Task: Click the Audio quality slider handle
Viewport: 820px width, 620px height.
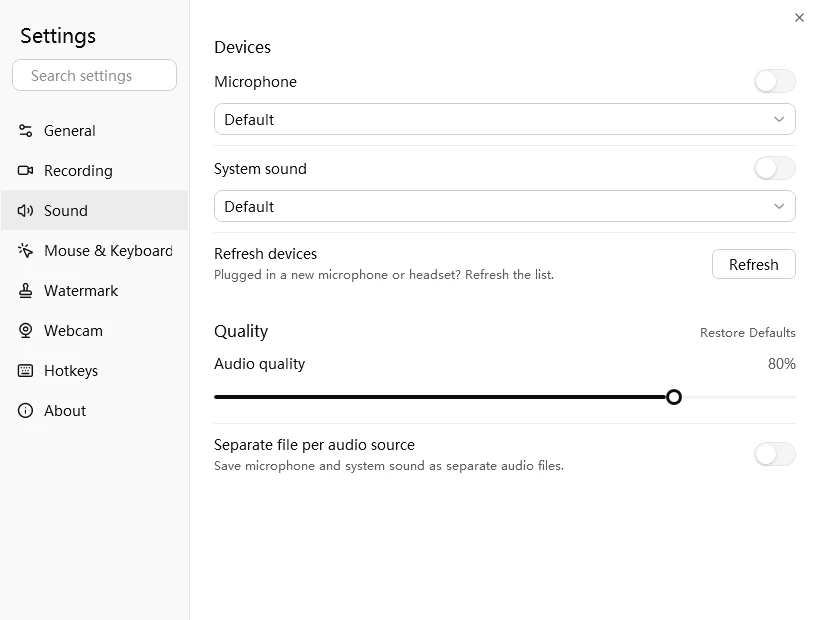Action: point(674,397)
